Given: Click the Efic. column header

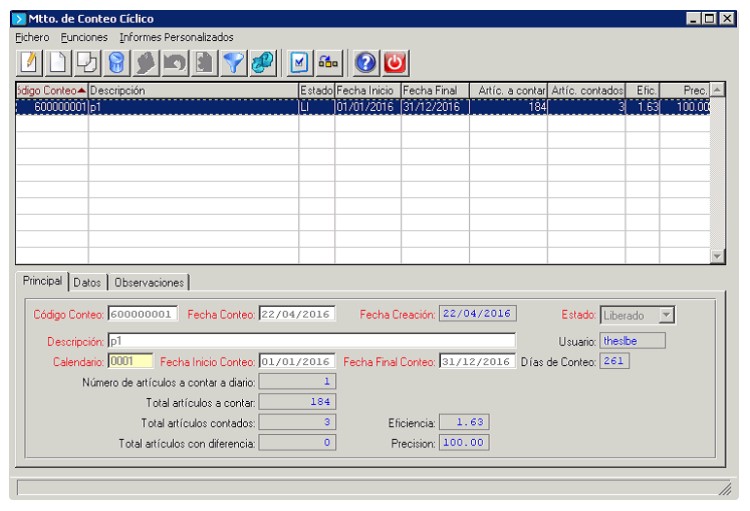Looking at the screenshot, I should 642,90.
